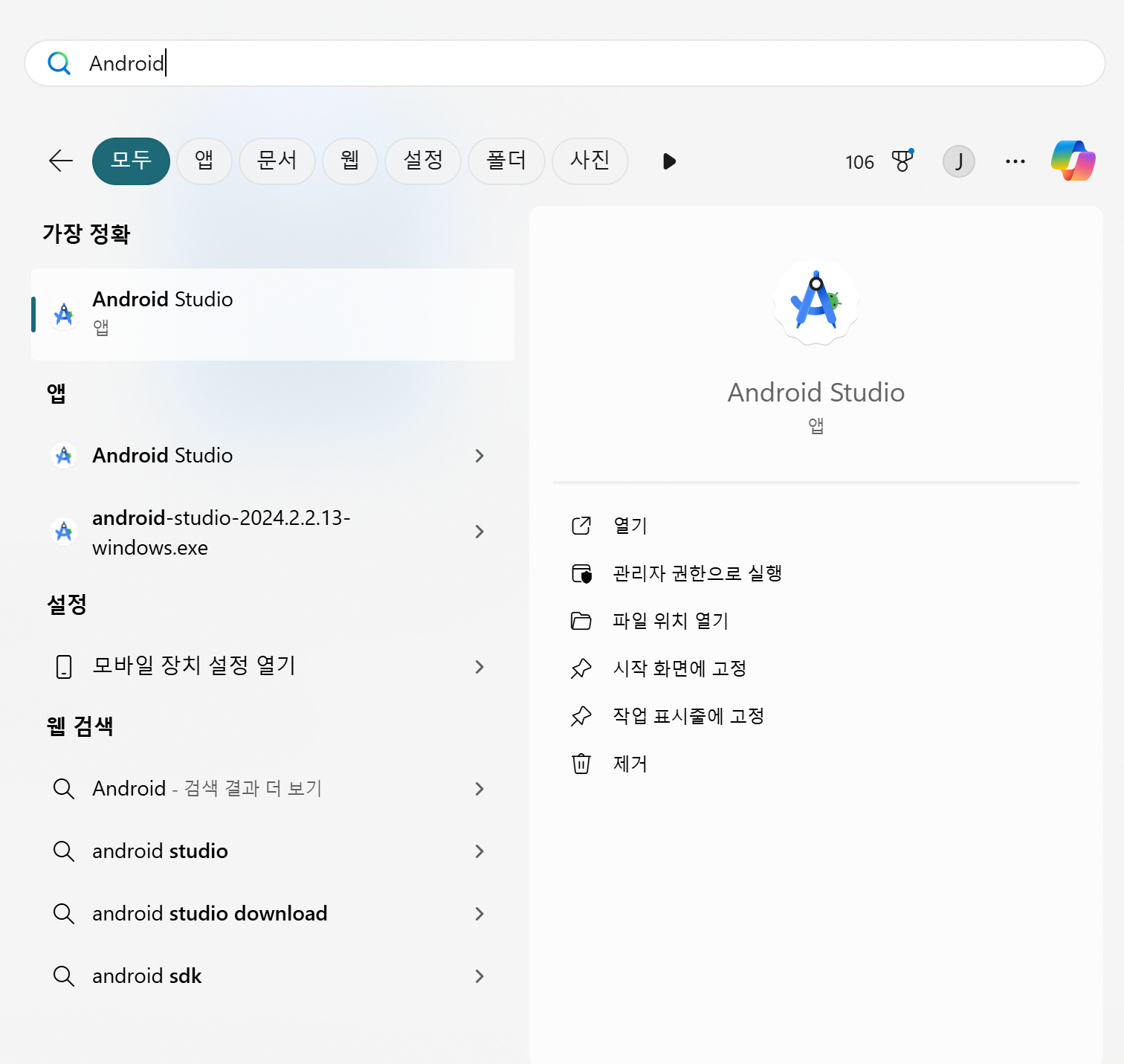Expand chevron for Android Studio app result
This screenshot has height=1064, width=1124.
(x=479, y=456)
